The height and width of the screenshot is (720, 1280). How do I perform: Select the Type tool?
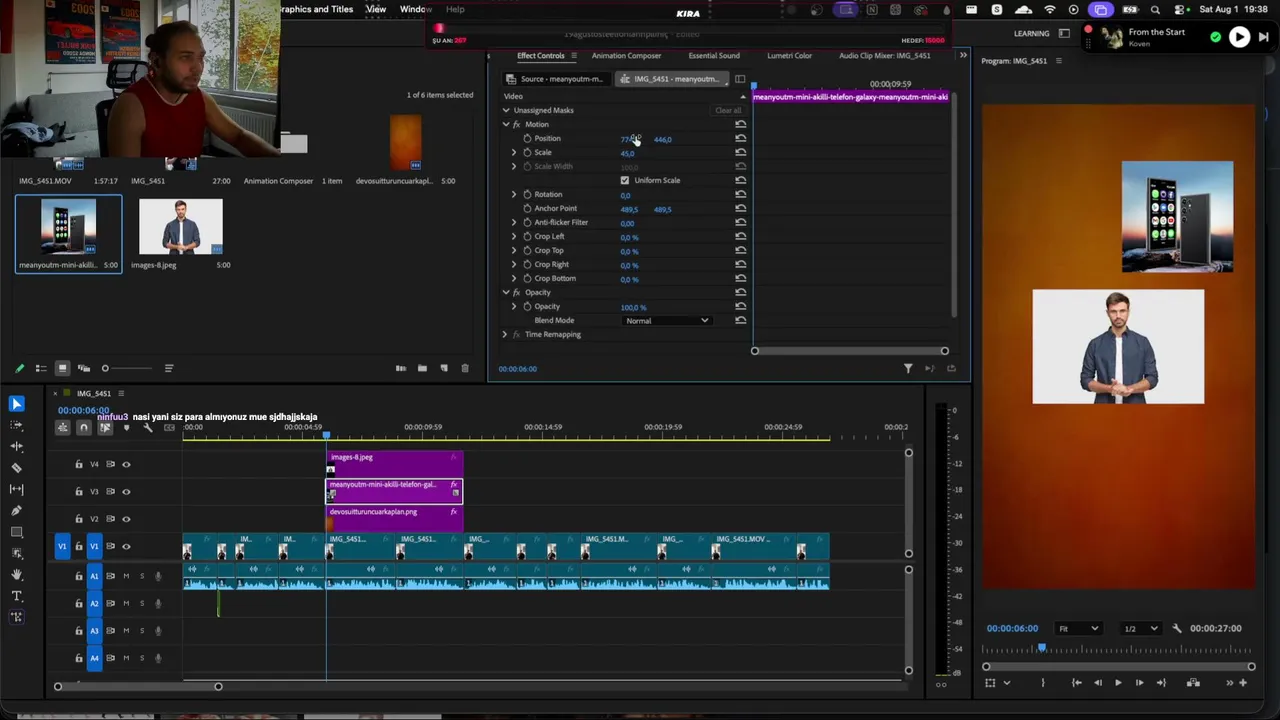tap(17, 596)
